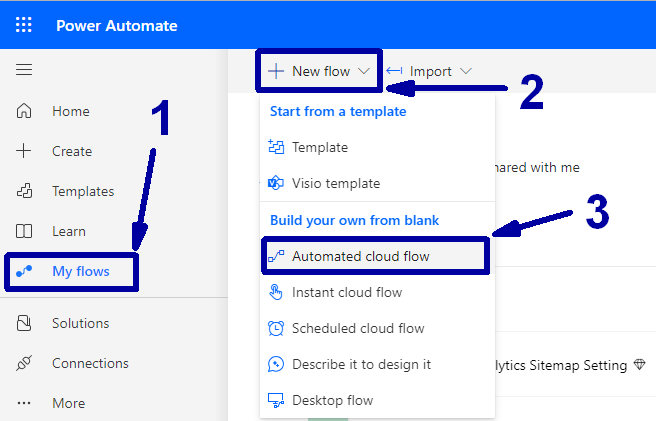Image resolution: width=656 pixels, height=421 pixels.
Task: Click the Import button
Action: [430, 71]
